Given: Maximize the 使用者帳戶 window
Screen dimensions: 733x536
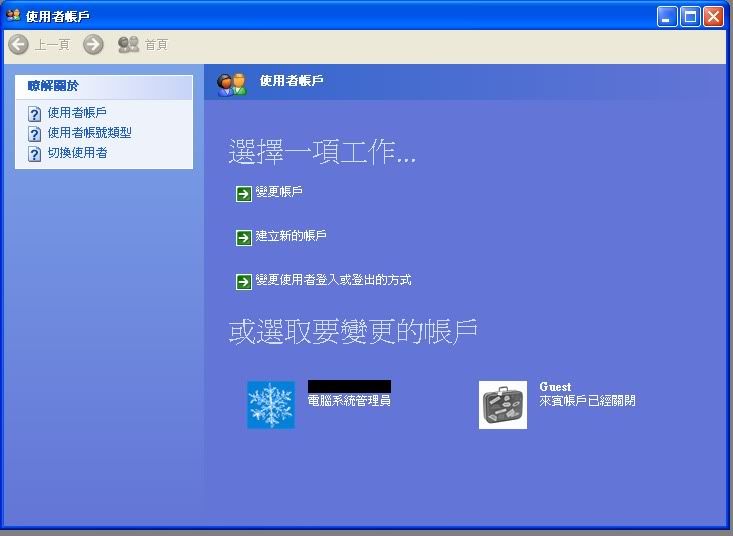Looking at the screenshot, I should pos(690,16).
